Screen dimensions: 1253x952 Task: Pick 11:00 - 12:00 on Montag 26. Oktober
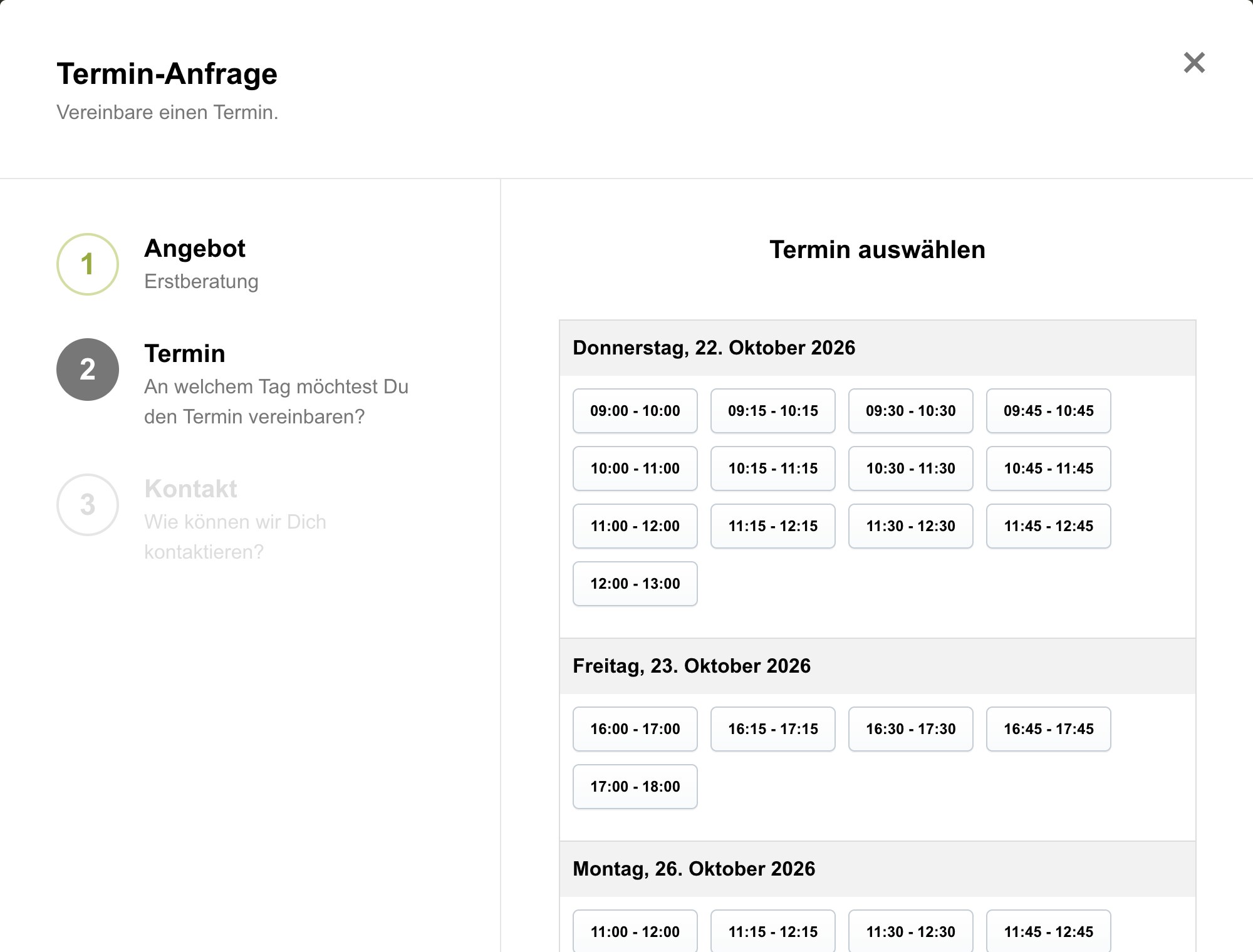click(635, 931)
